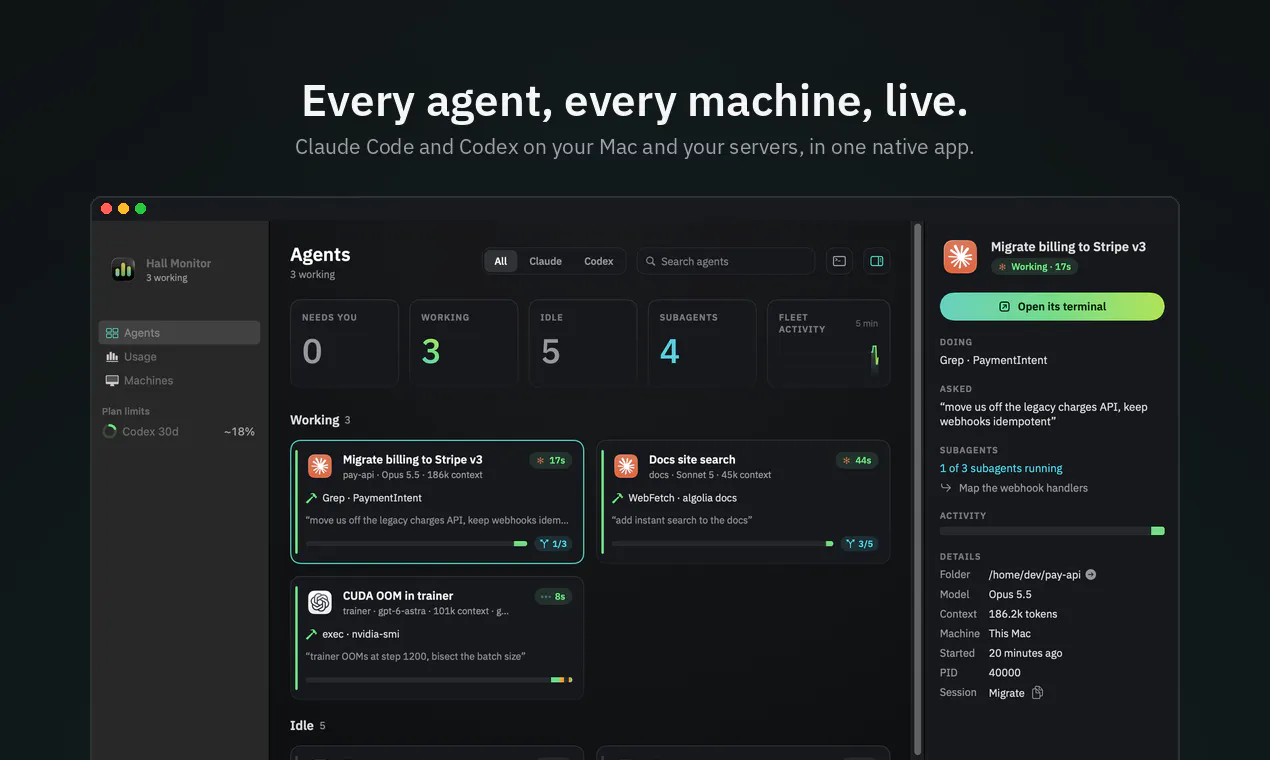Click the 8s status badge on CUDA card
This screenshot has height=760, width=1270.
point(553,596)
